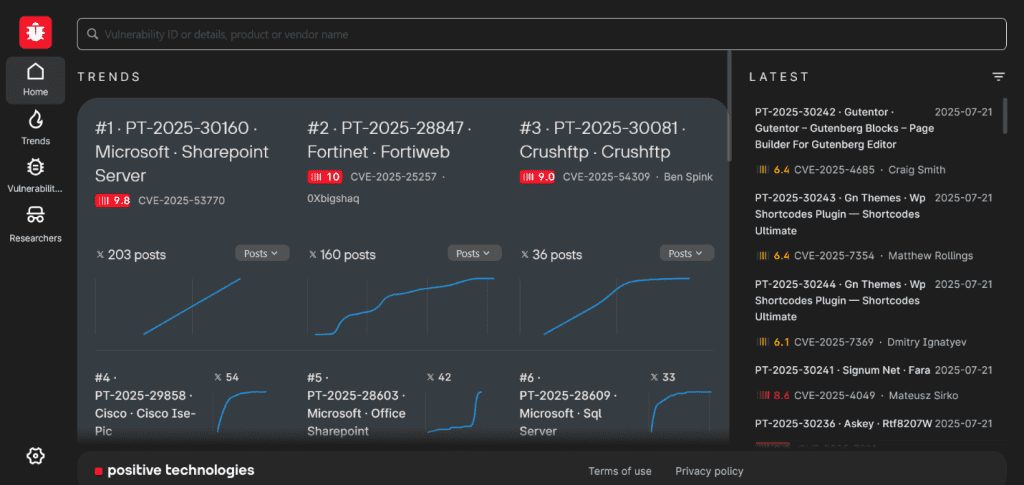Click the Latest filter icon

[998, 77]
